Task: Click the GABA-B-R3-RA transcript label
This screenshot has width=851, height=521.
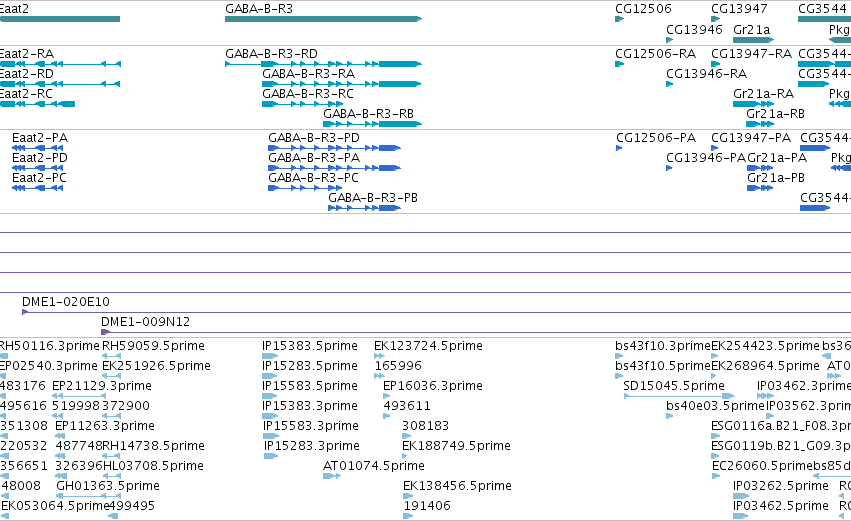Action: (308, 74)
